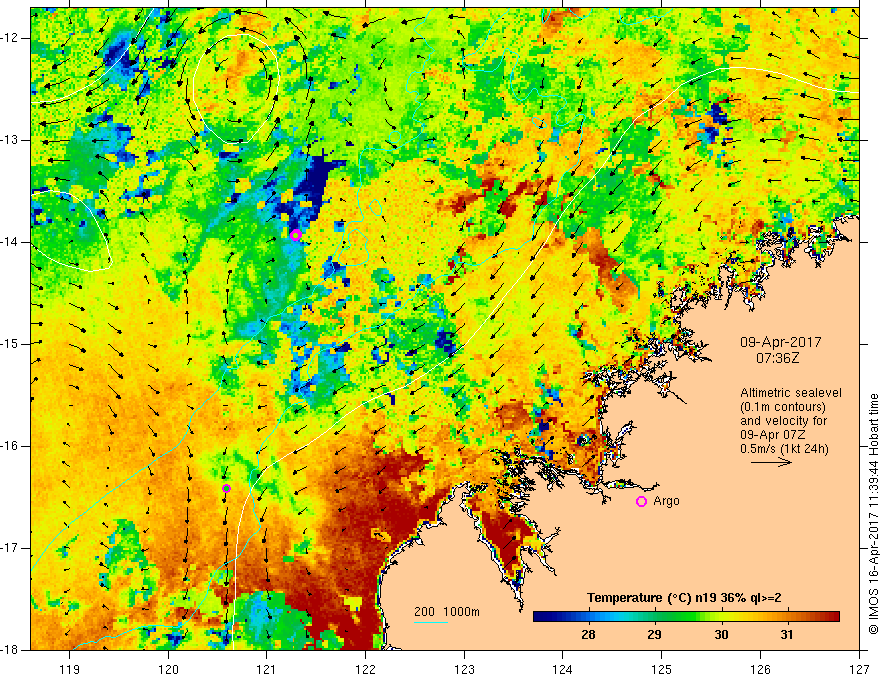
Task: Click the '29' colorbar tick label
Action: click(x=654, y=635)
